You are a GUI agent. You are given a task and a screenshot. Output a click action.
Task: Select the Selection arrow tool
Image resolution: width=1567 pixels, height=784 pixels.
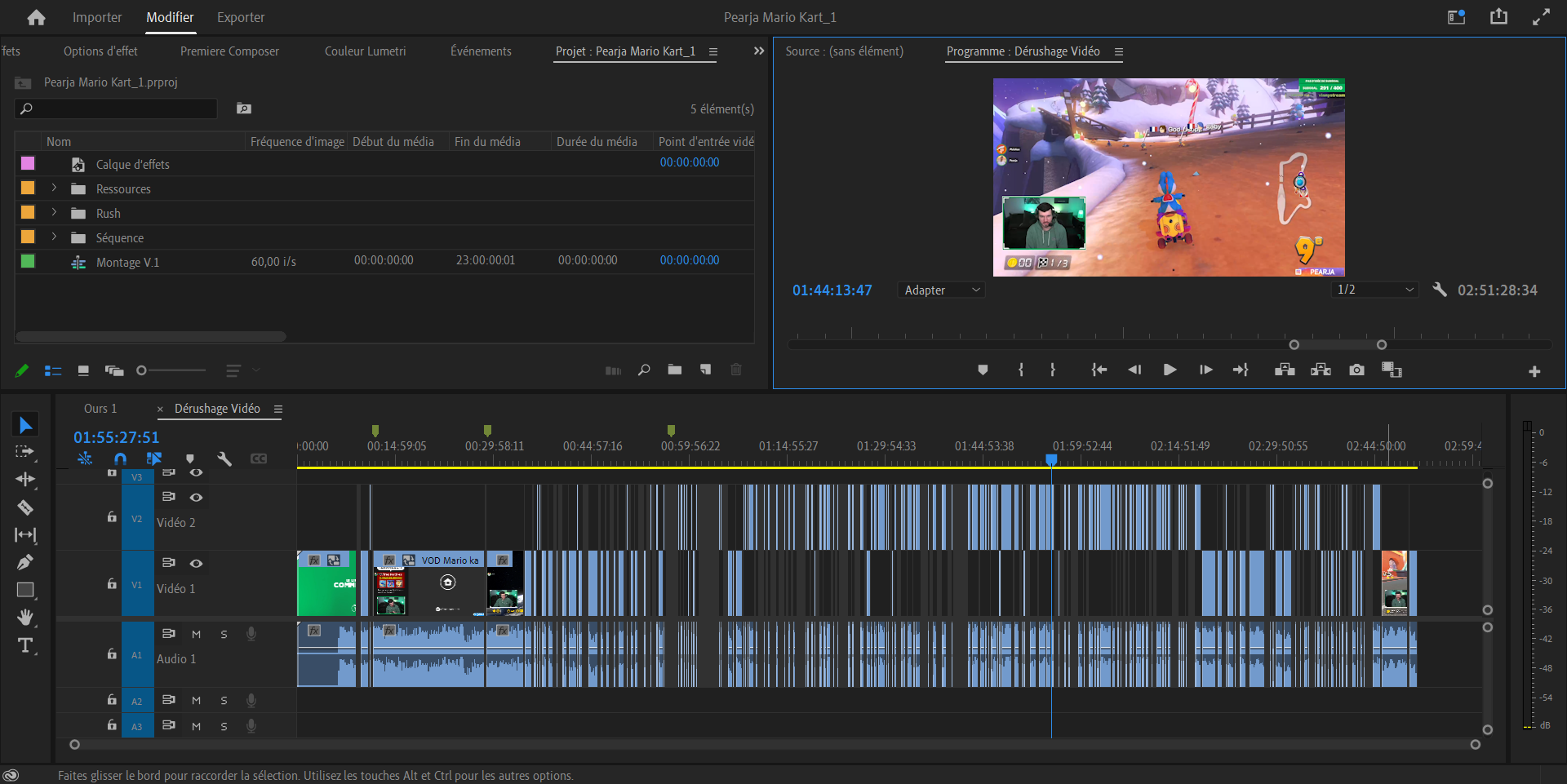click(x=25, y=425)
